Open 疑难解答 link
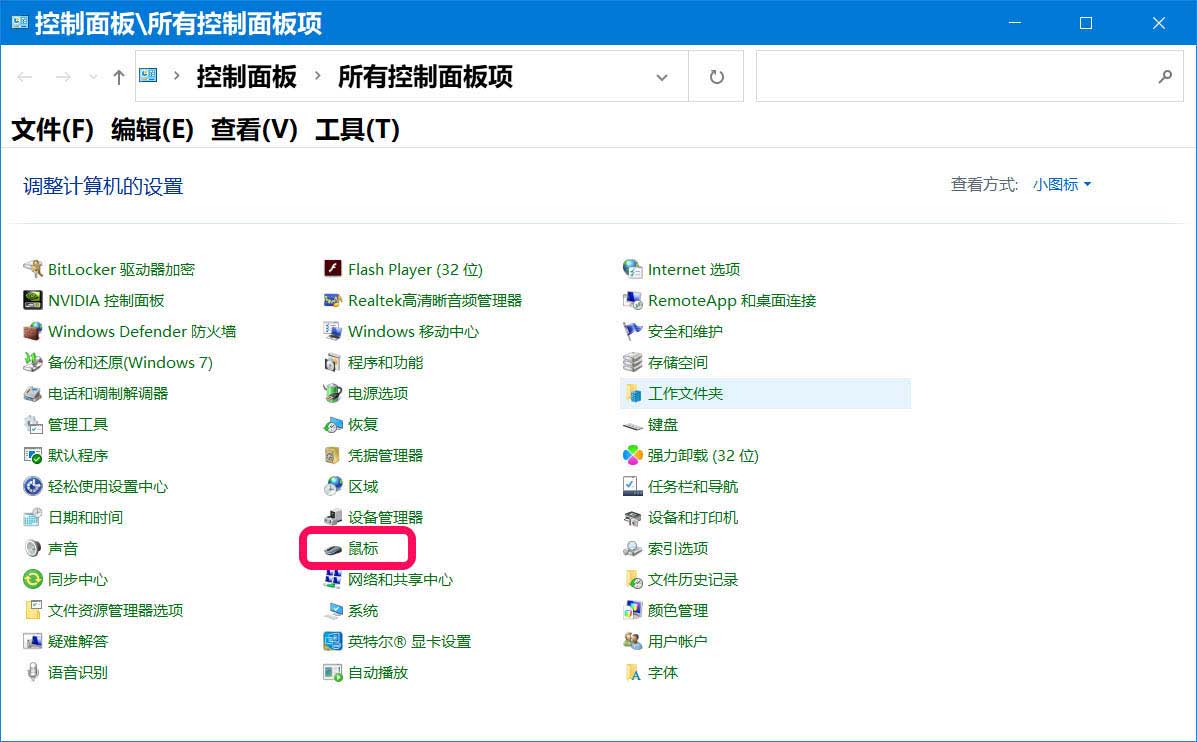This screenshot has width=1197, height=742. [x=78, y=641]
